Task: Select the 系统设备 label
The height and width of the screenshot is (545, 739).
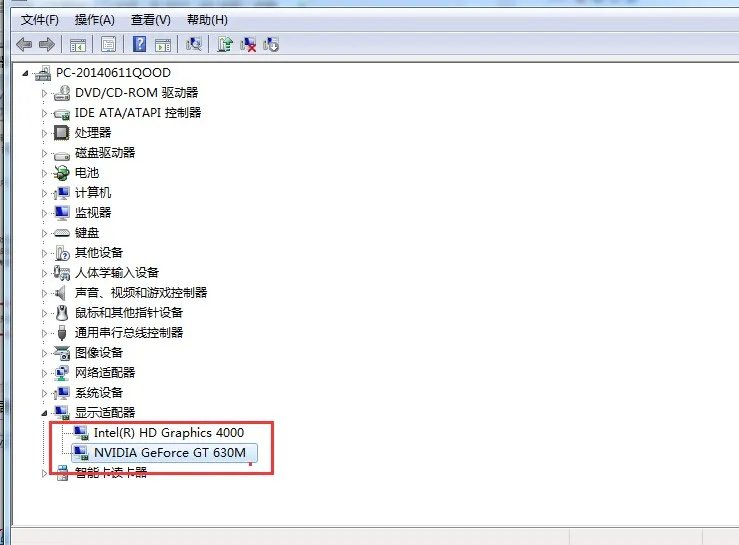Action: coord(99,393)
